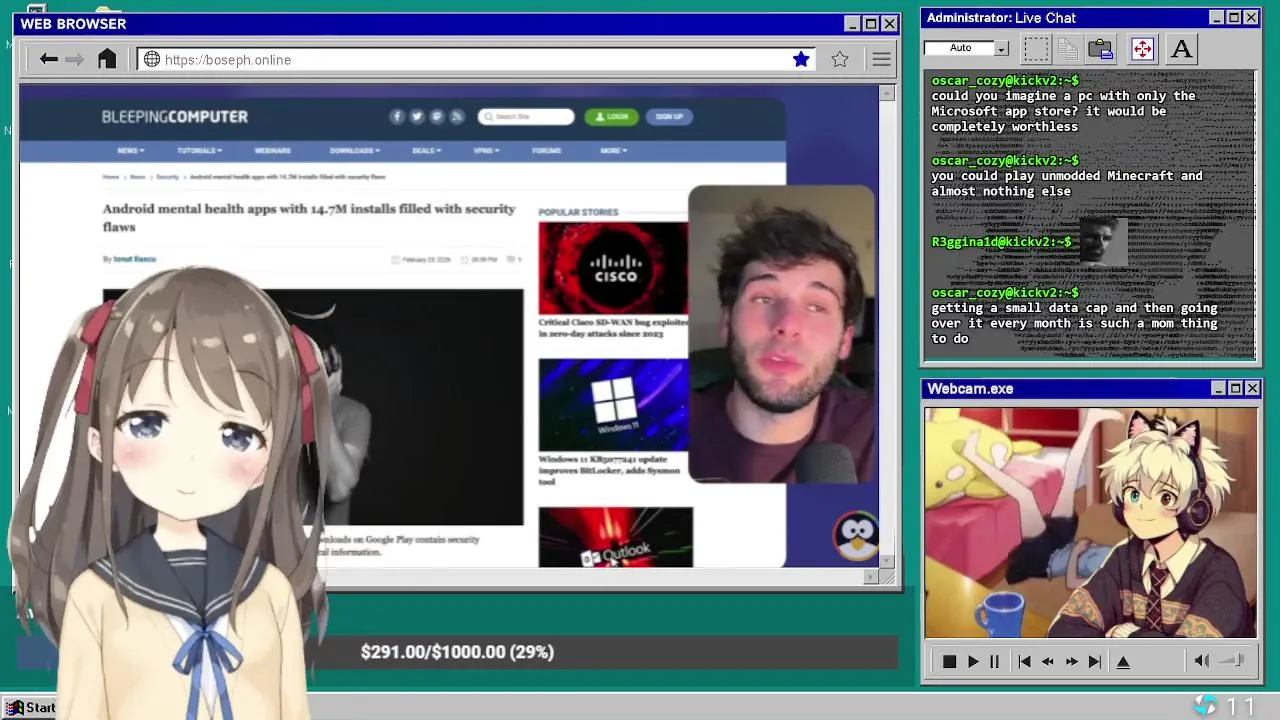
Task: Open the FORUMS nav item
Action: point(546,150)
